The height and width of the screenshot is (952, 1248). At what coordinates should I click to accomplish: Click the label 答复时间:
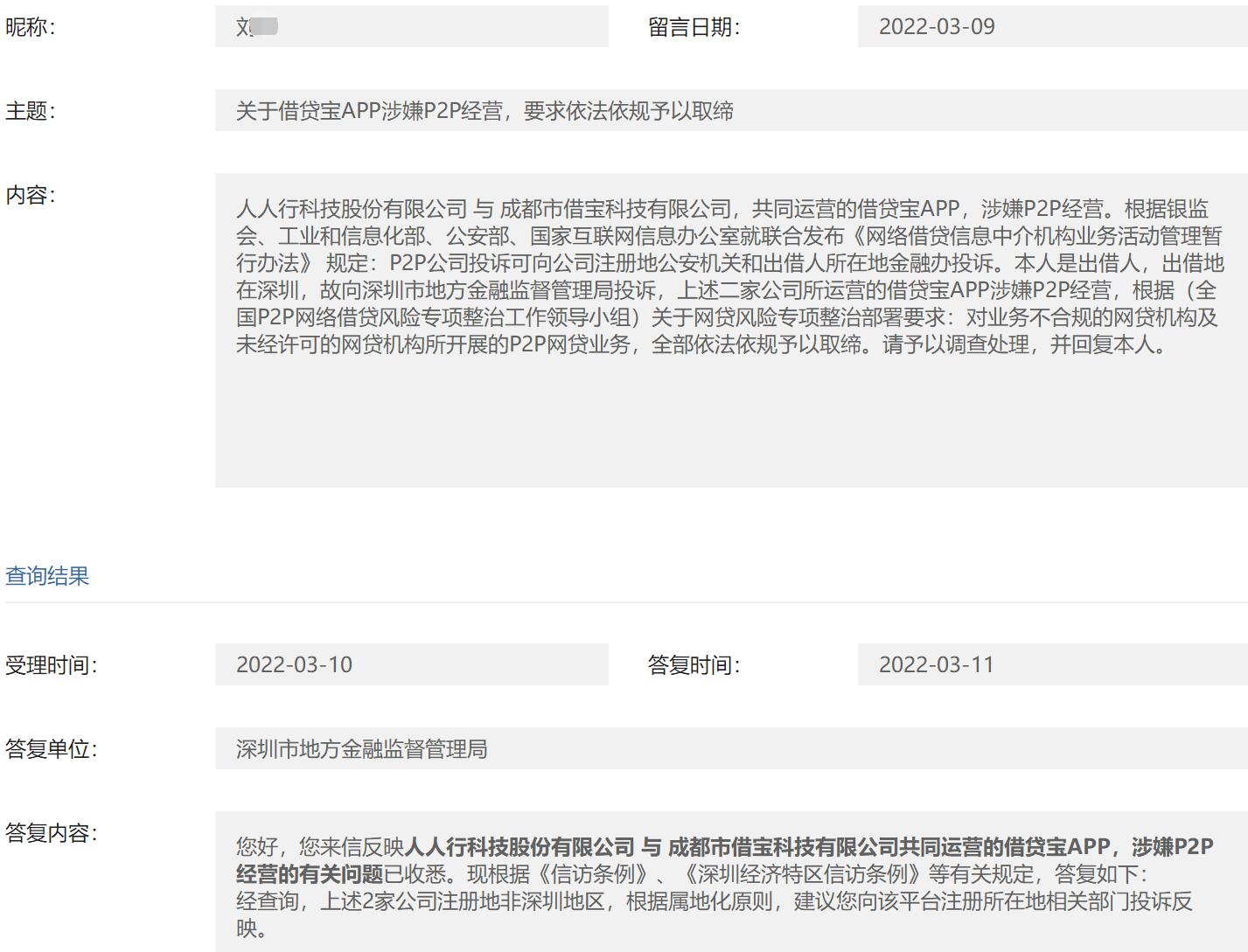[x=694, y=665]
